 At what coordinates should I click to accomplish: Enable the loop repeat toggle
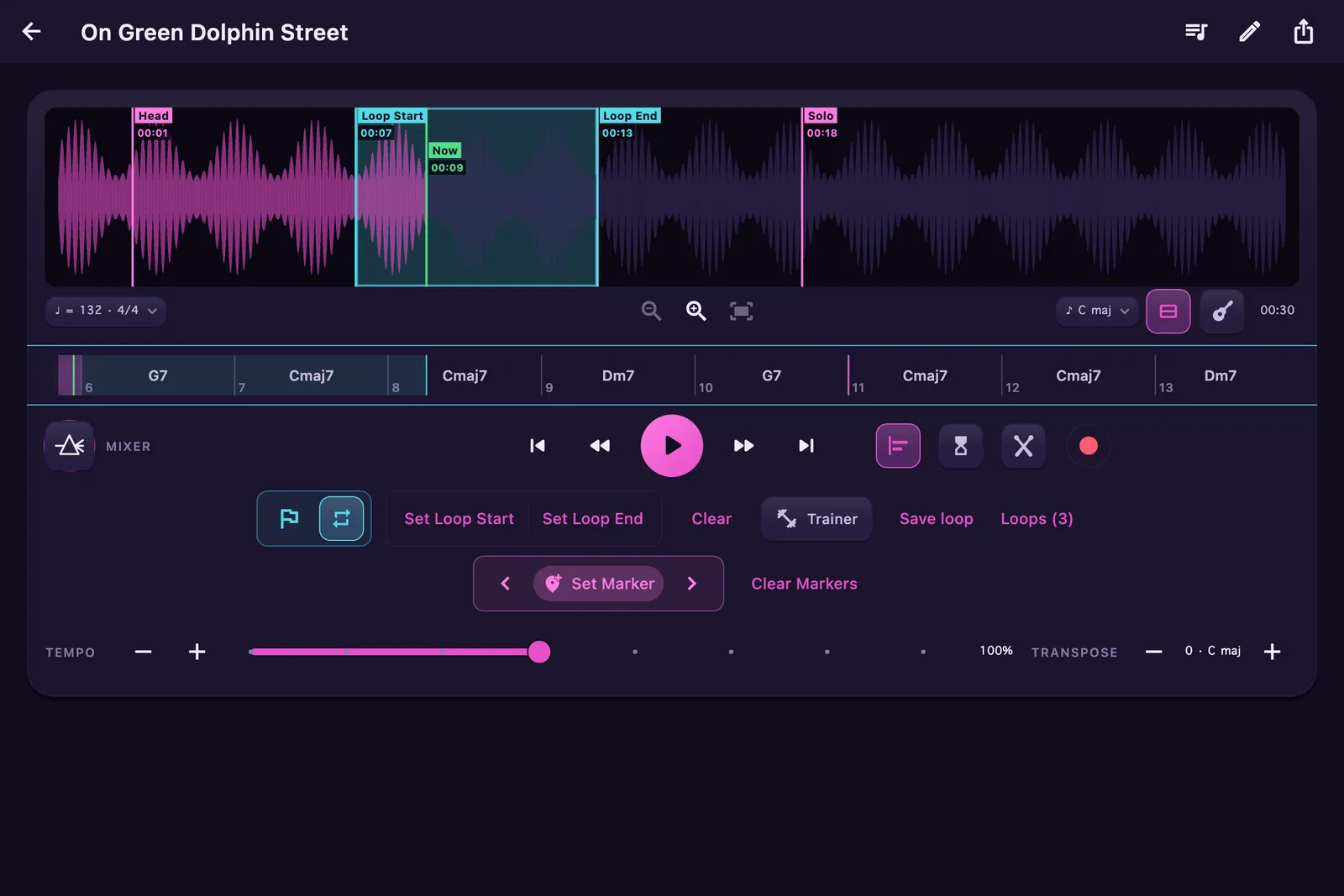tap(341, 519)
